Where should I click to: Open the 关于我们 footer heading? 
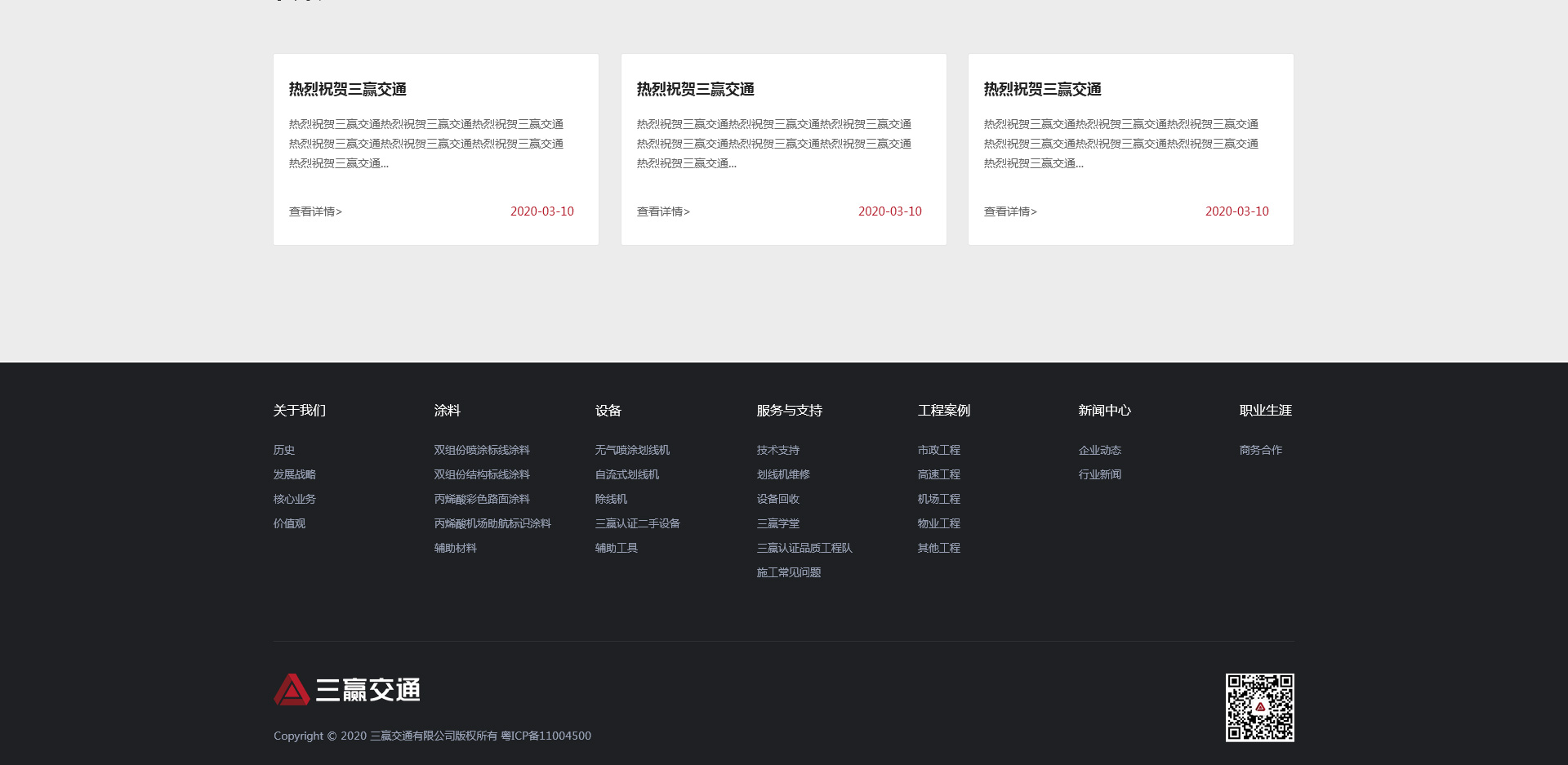pos(299,411)
